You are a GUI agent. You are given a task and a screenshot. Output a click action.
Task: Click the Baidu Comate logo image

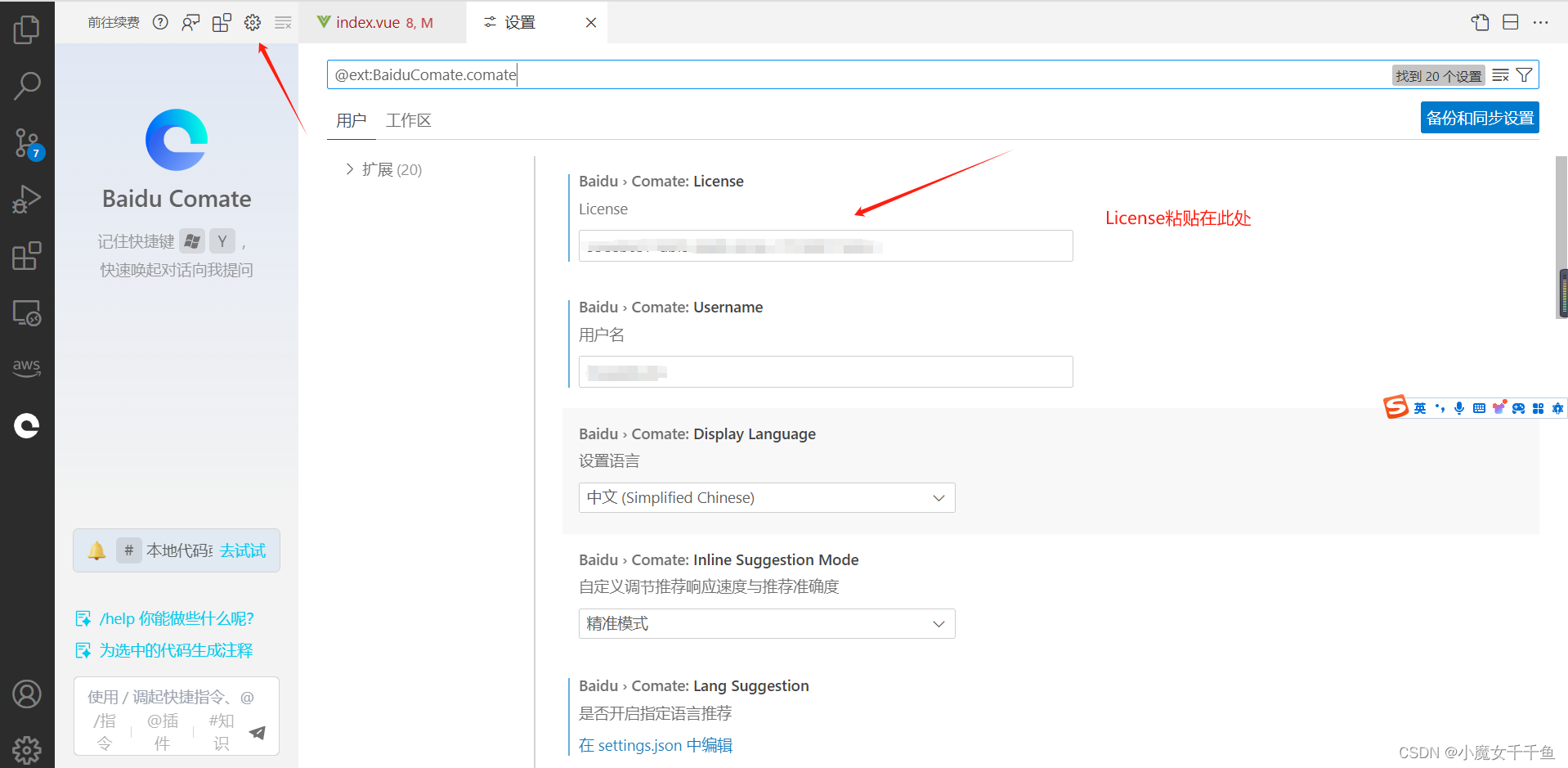[x=177, y=140]
